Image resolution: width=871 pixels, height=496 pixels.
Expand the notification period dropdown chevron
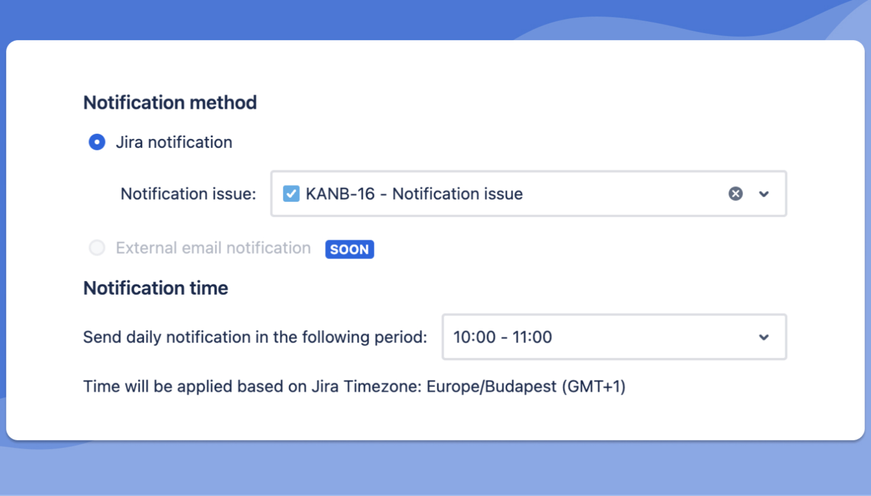tap(764, 337)
